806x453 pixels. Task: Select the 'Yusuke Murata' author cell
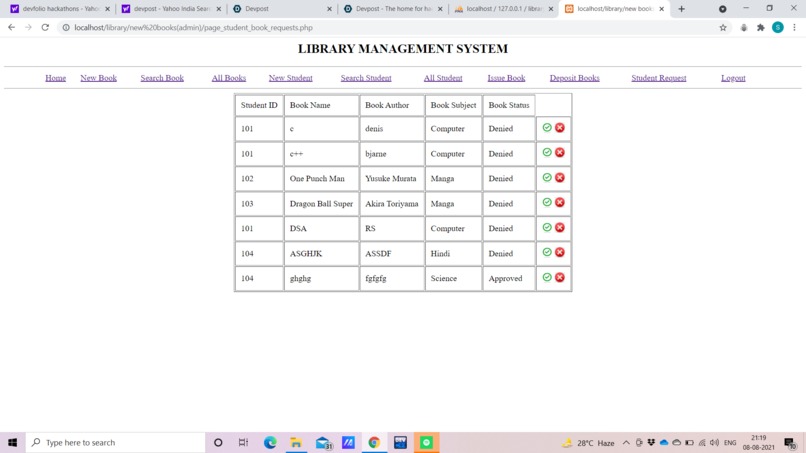pos(392,178)
